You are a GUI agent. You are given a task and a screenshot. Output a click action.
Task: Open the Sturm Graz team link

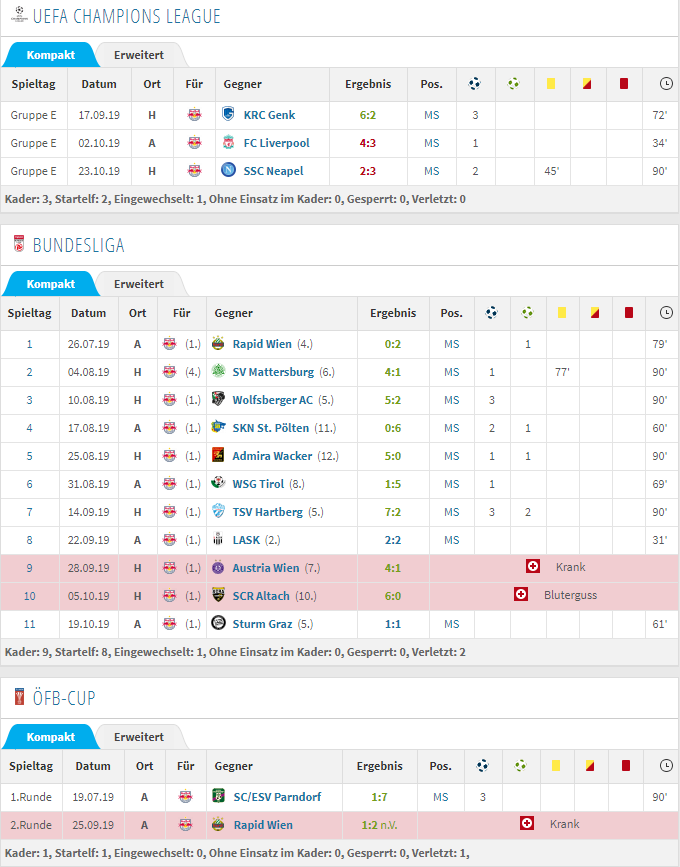262,624
